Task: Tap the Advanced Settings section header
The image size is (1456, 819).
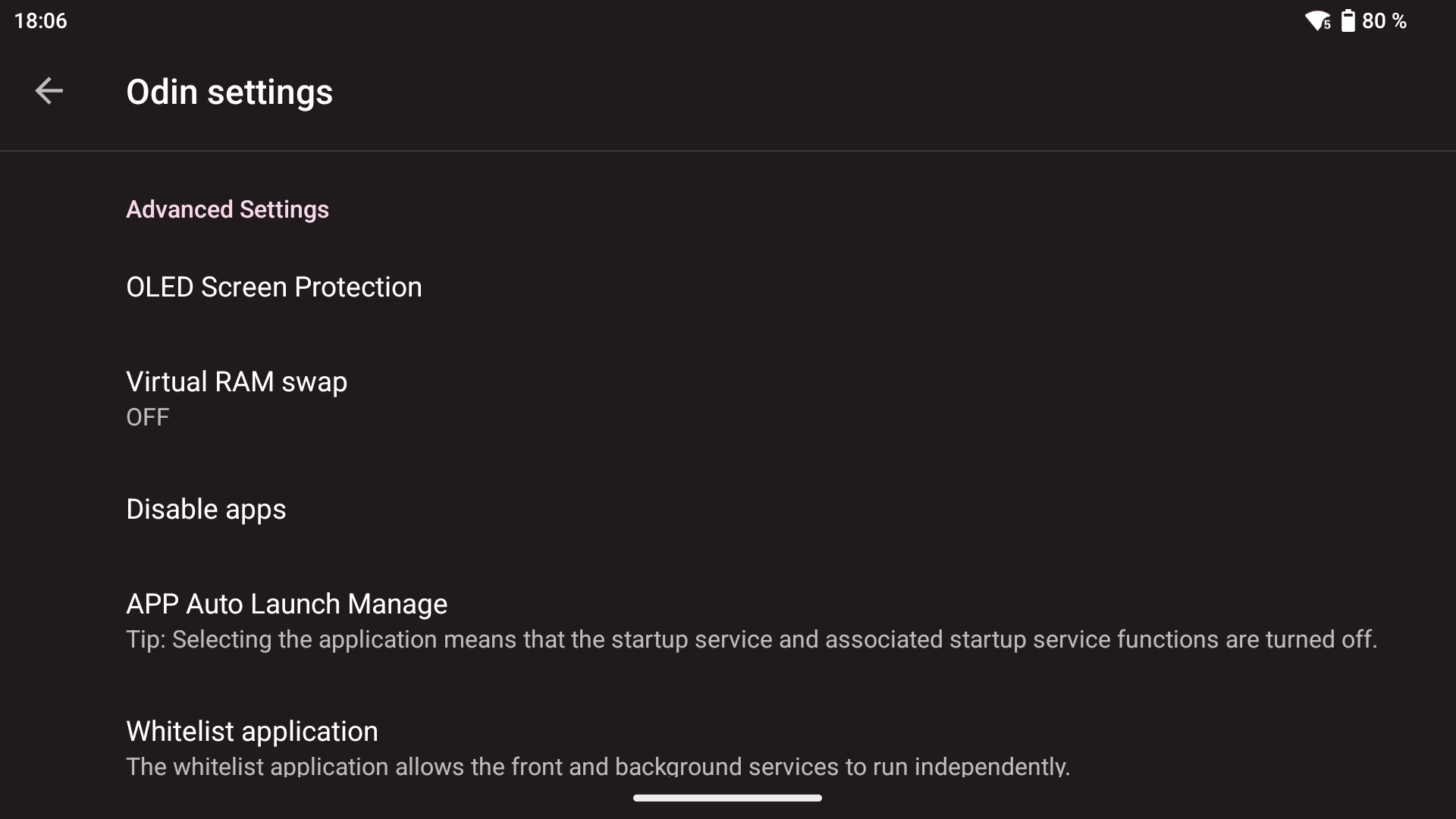Action: click(x=227, y=209)
